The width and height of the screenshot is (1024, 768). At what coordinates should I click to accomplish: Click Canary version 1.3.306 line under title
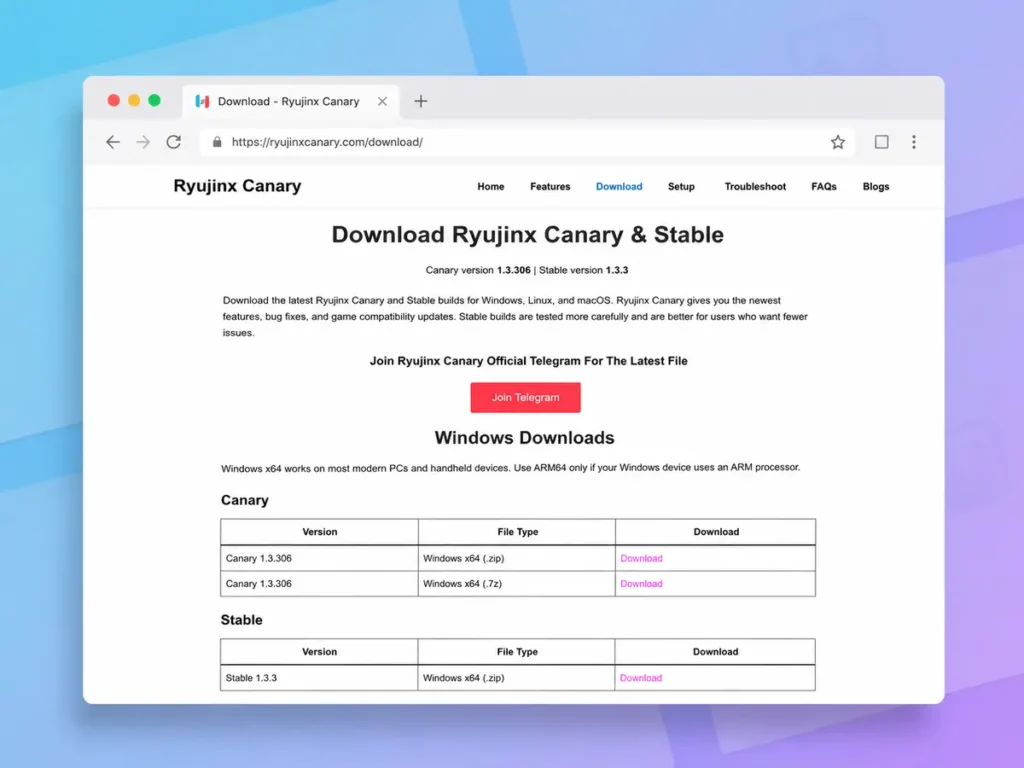pyautogui.click(x=526, y=270)
